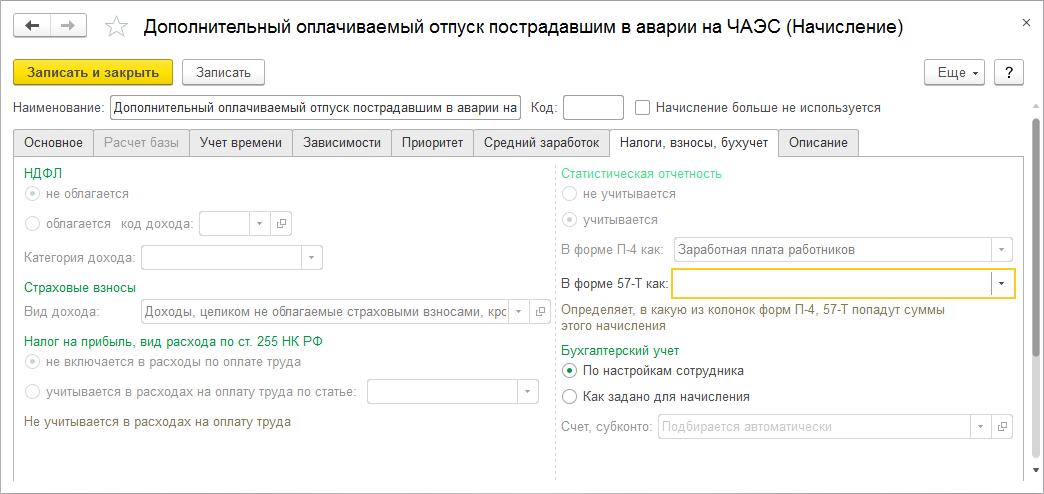
Task: Click the vertical scrollbar on the right
Action: pyautogui.click(x=1036, y=240)
